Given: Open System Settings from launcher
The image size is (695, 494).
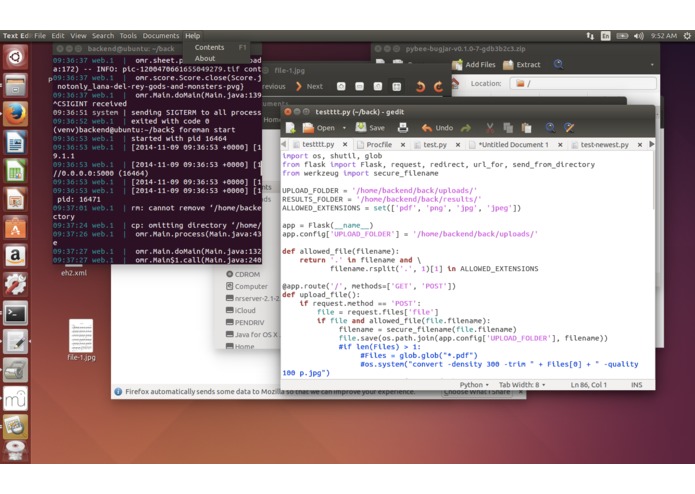Looking at the screenshot, I should 16,284.
